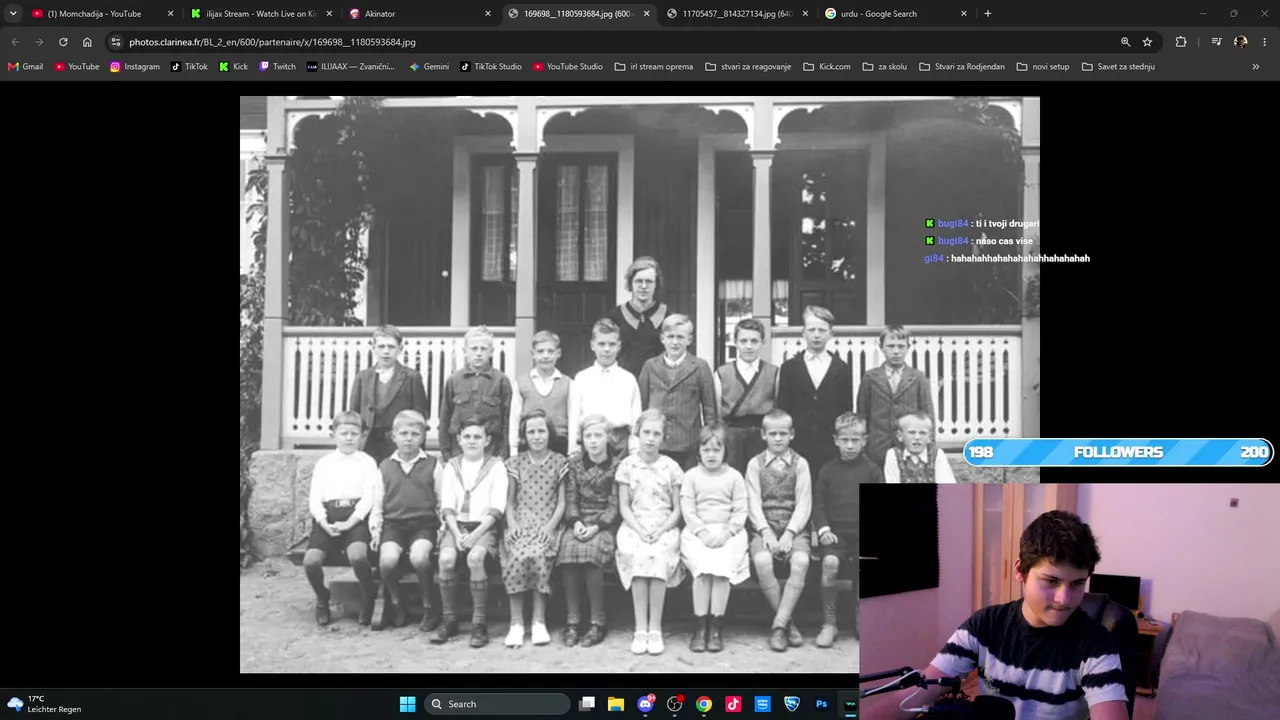
Task: Open the weather widget showing Leichter Regen
Action: (44, 704)
